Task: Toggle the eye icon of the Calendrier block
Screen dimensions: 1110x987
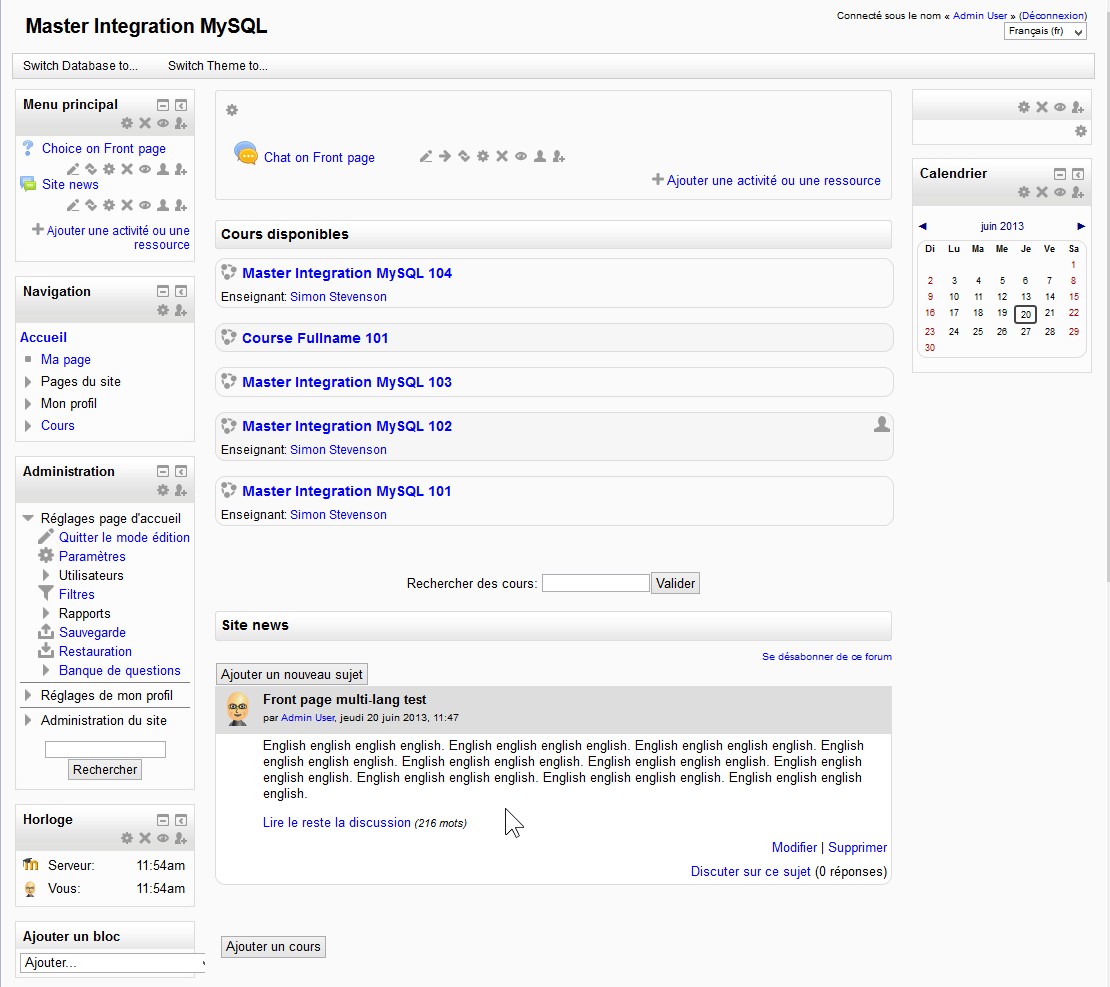Action: tap(1060, 192)
